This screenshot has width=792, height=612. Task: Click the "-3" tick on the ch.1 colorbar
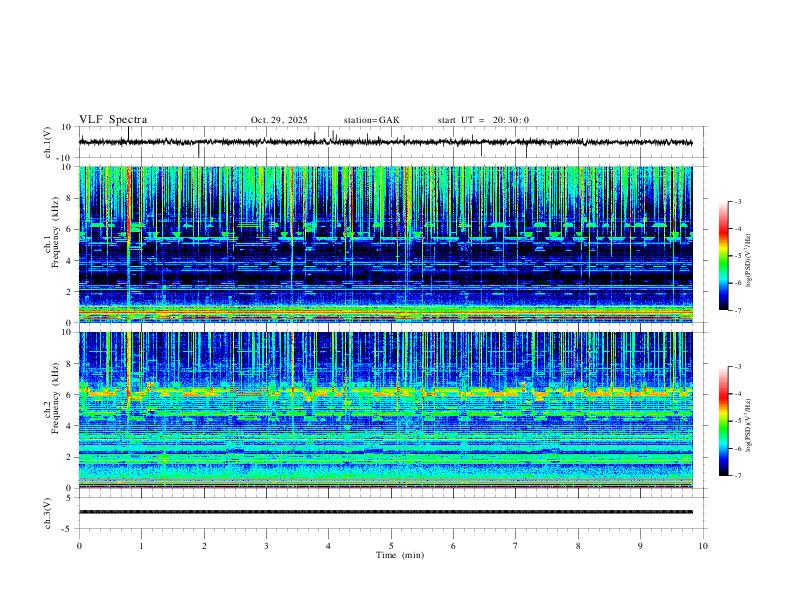(737, 201)
